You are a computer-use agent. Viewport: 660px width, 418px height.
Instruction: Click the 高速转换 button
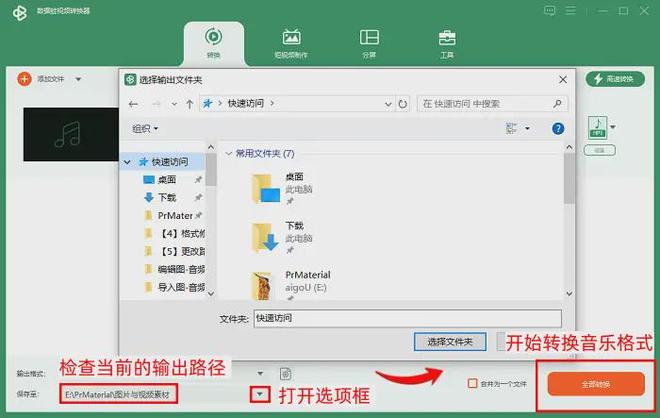[614, 79]
